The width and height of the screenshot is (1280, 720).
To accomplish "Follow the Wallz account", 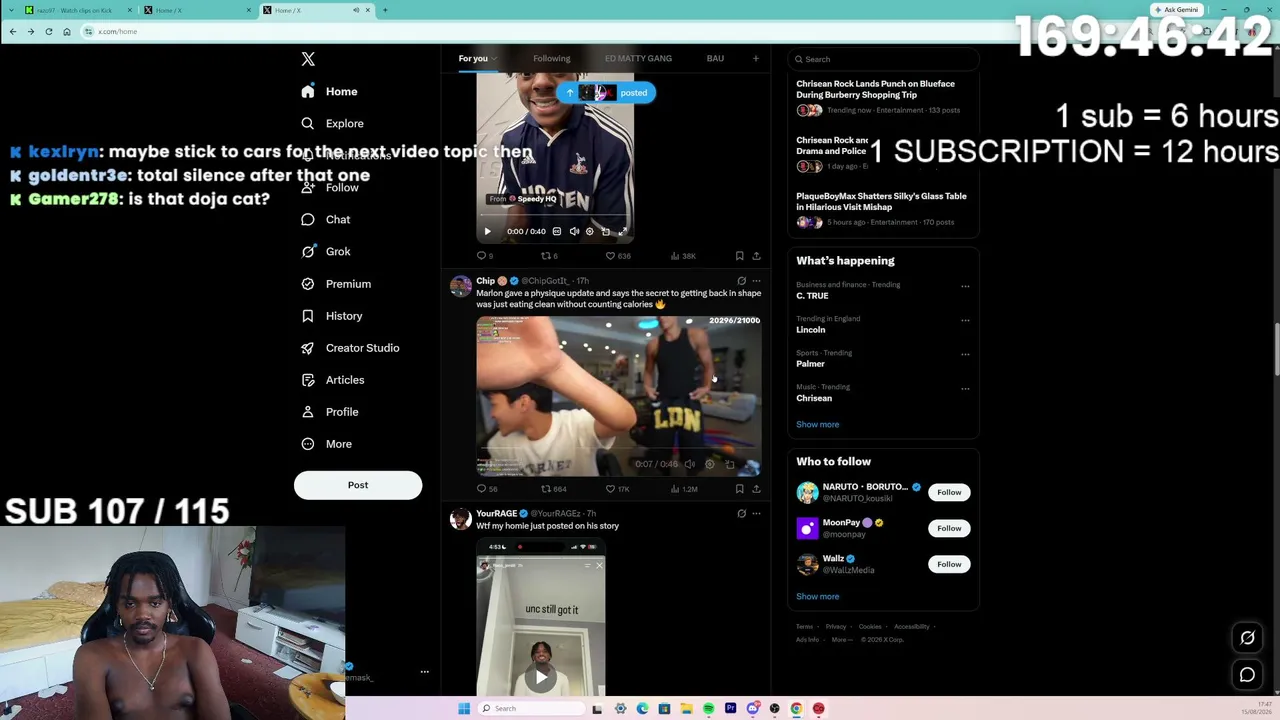I will tap(949, 564).
